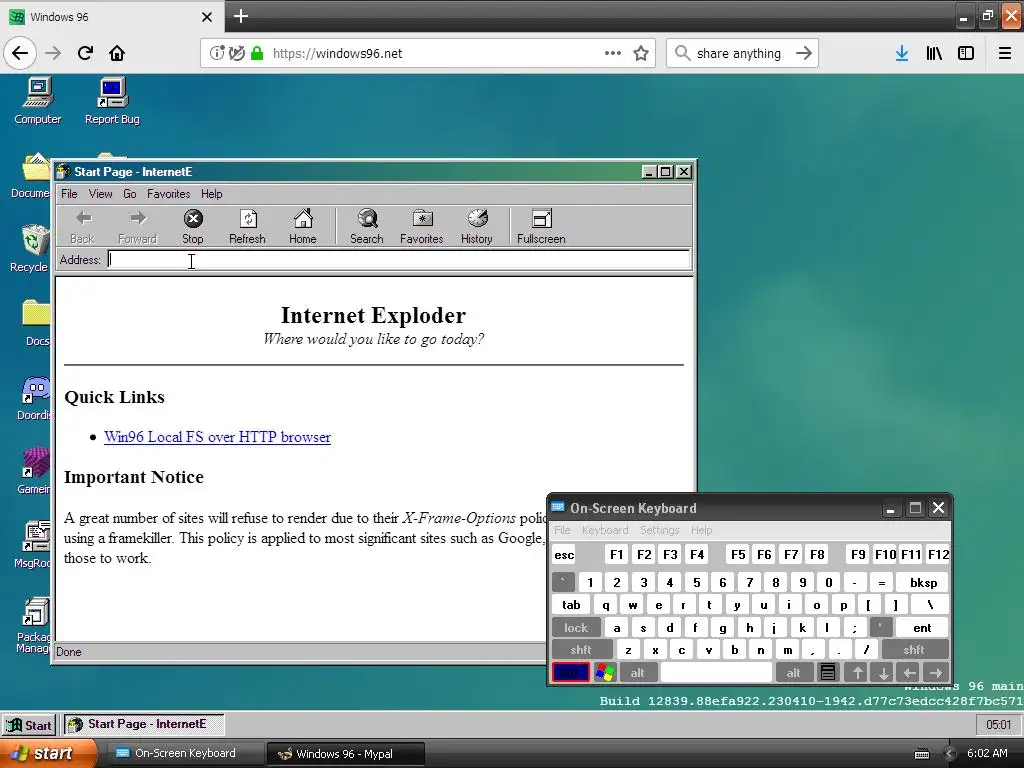Open Firefox hamburger menu
This screenshot has width=1024, height=768.
[1005, 53]
